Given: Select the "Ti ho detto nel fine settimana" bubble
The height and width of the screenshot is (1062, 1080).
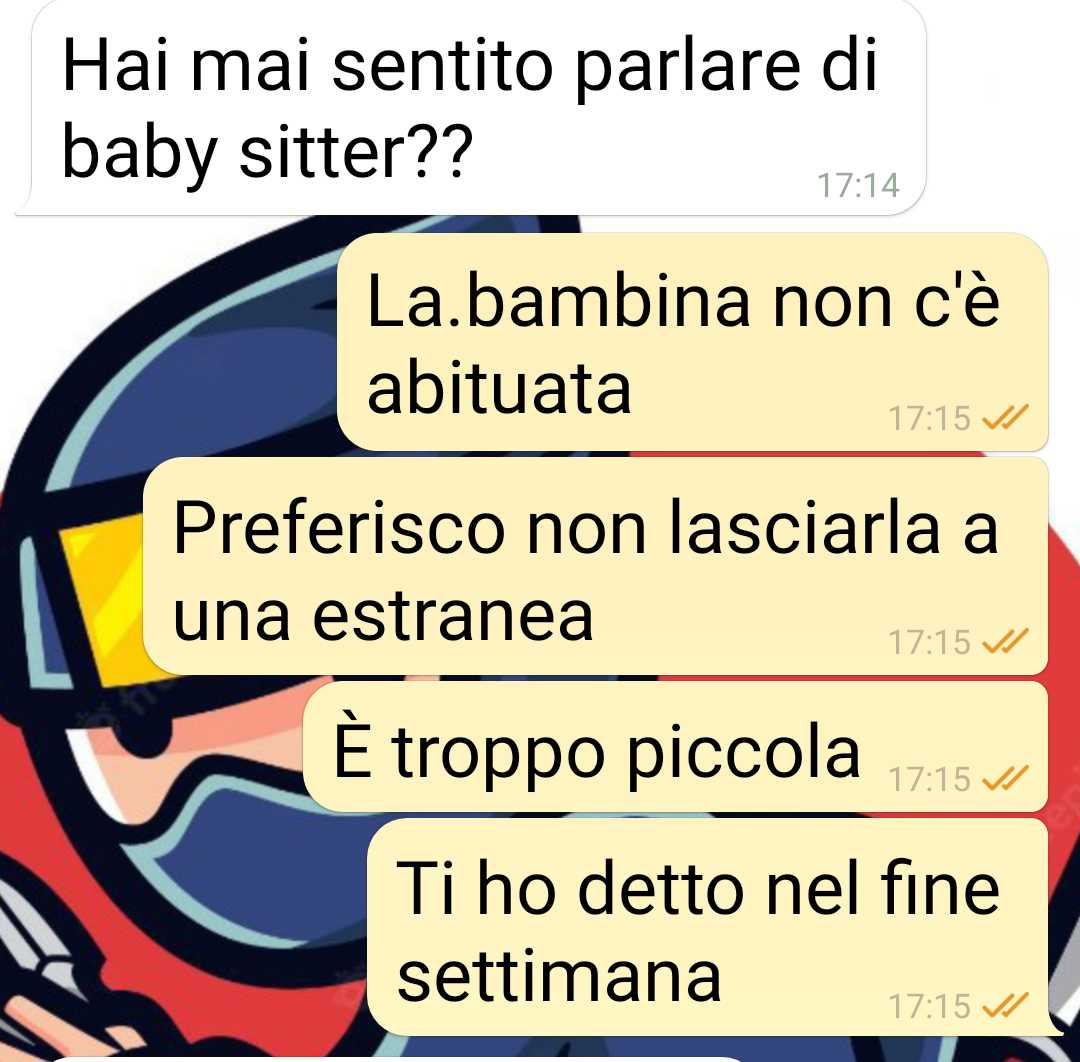Looking at the screenshot, I should tap(709, 928).
